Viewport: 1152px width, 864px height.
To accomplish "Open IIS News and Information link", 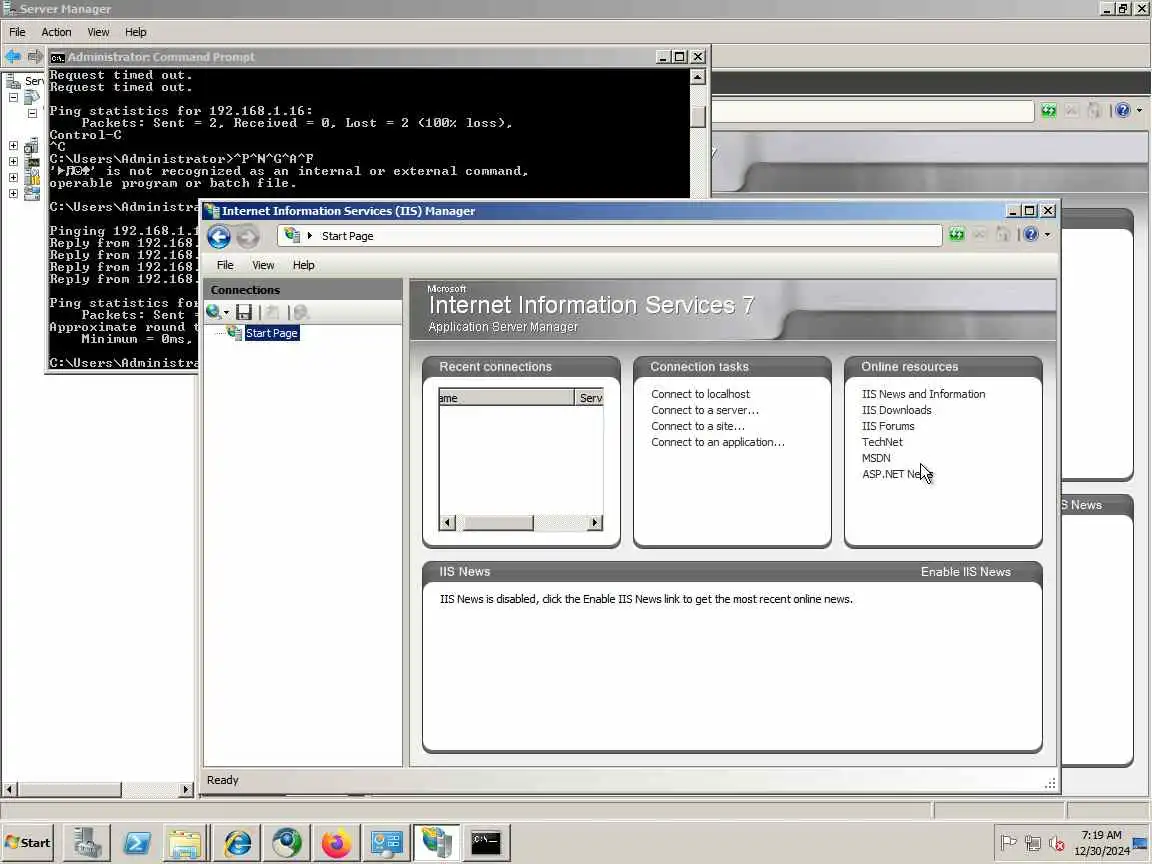I will click(924, 395).
